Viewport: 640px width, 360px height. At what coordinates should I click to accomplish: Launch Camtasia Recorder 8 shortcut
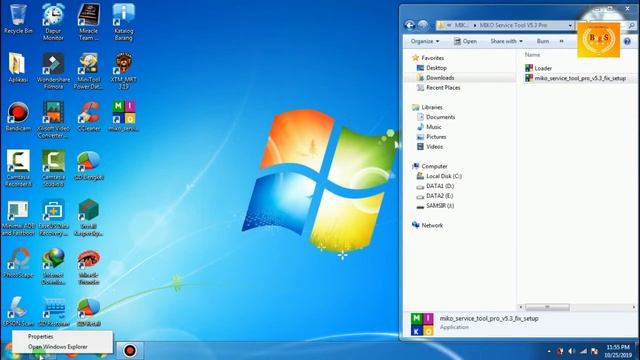(x=18, y=168)
